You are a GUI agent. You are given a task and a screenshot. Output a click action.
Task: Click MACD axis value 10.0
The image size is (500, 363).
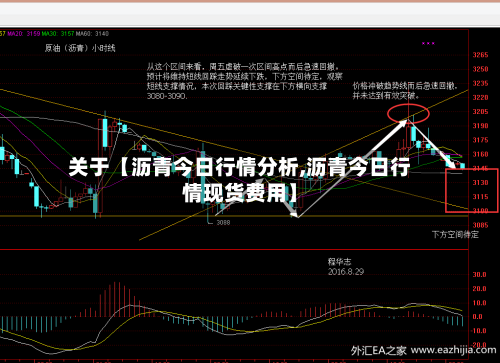[479, 303]
